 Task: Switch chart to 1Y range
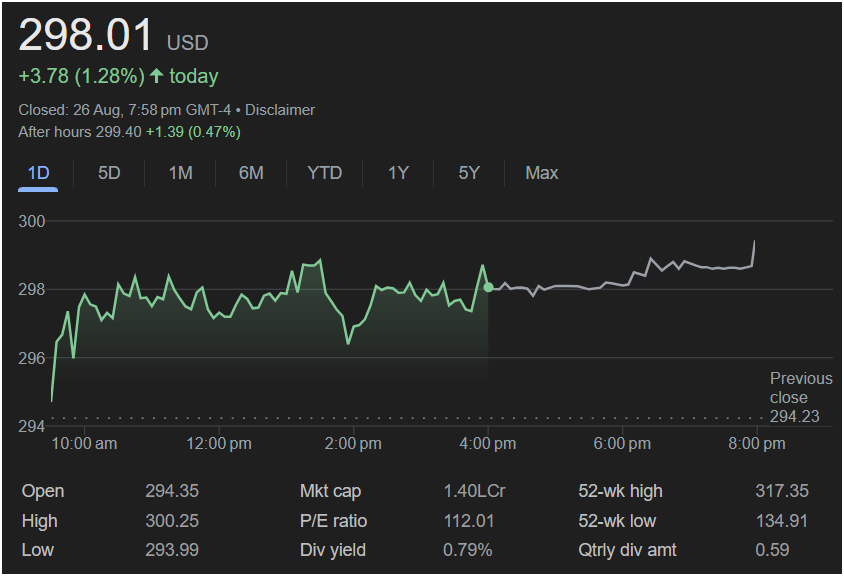point(398,173)
